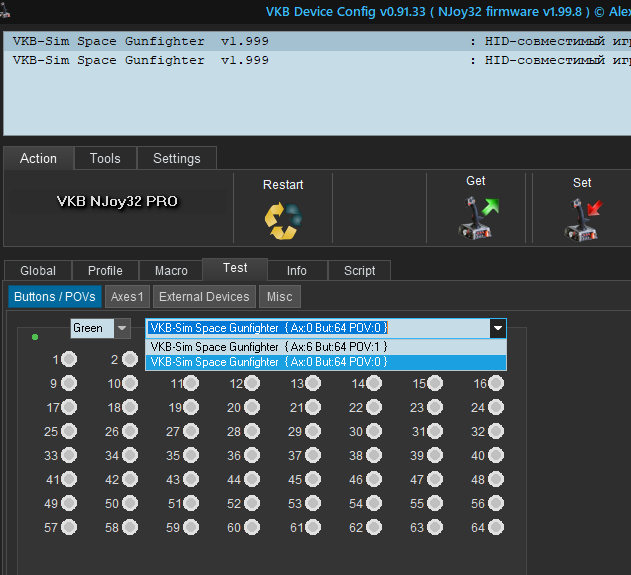Click button indicator 54

(374, 503)
